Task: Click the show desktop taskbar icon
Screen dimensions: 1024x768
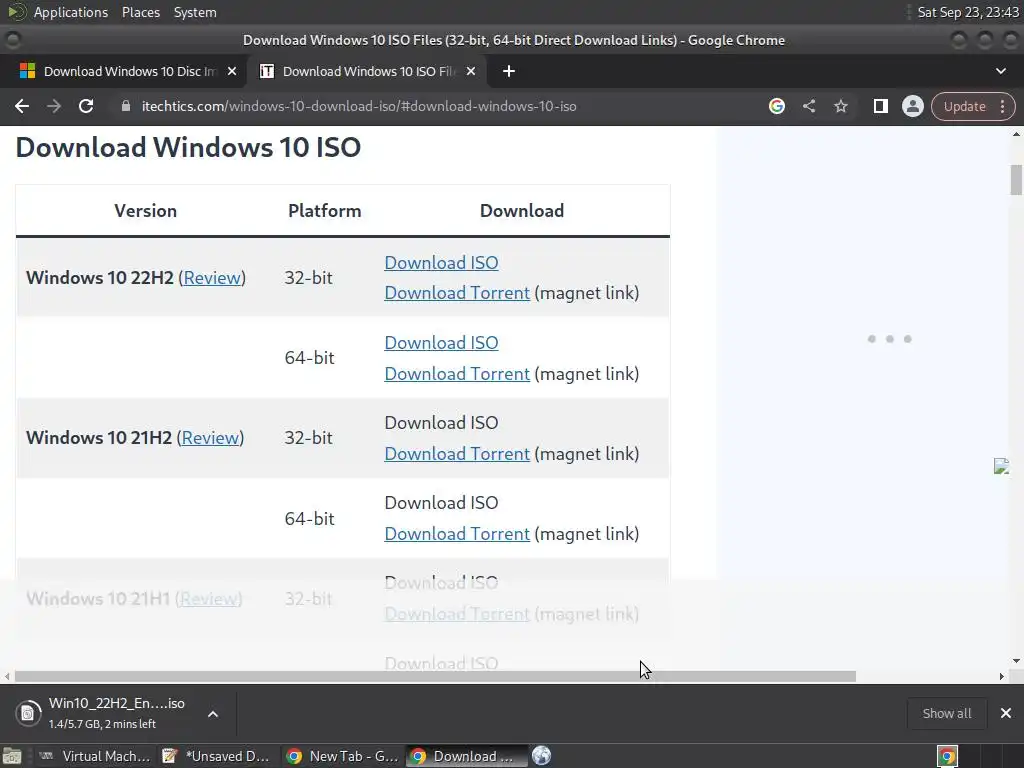Action: click(12, 756)
